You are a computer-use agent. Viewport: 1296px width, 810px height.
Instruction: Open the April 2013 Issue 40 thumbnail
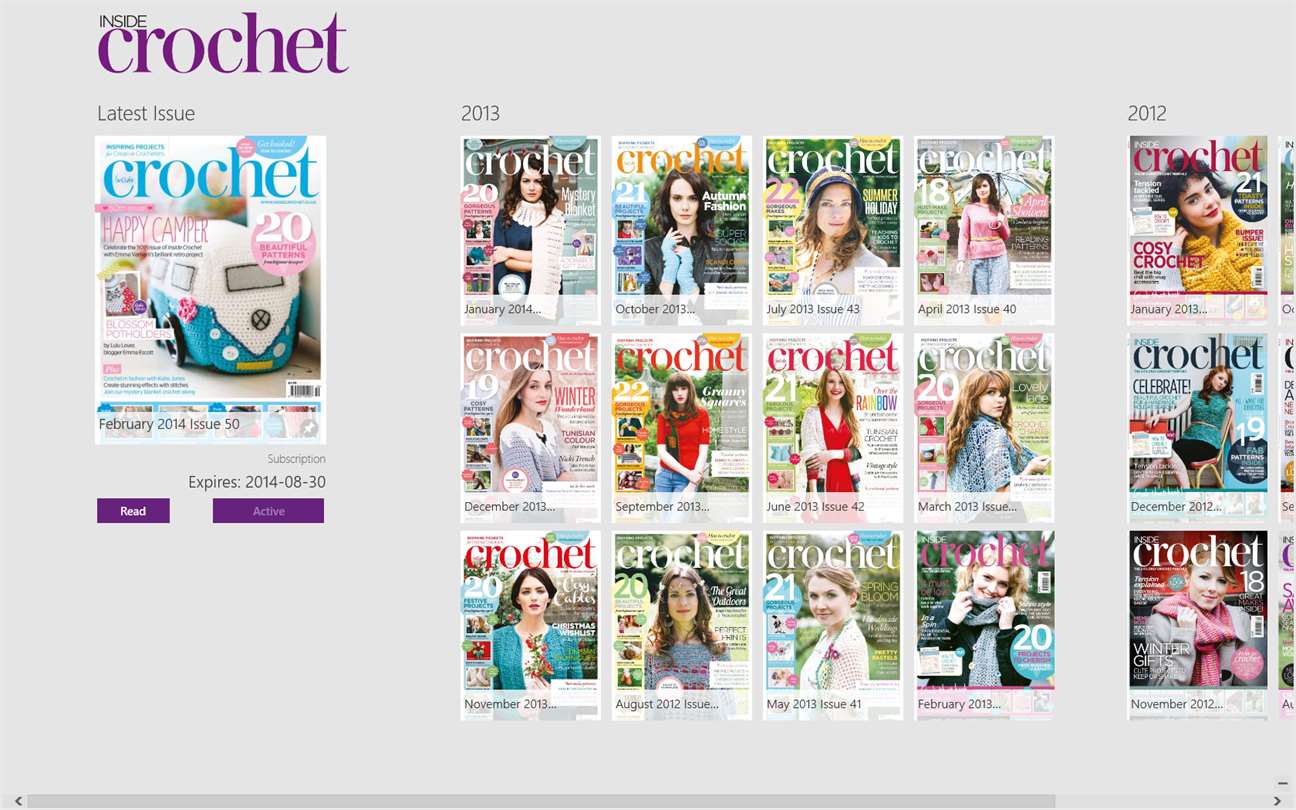tap(983, 230)
